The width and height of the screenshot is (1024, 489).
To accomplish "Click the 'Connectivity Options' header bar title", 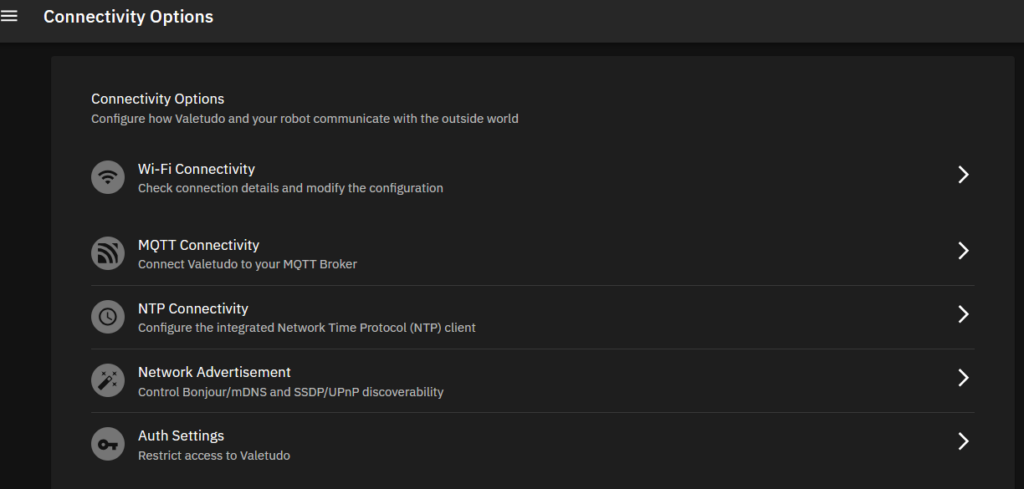I will tap(129, 17).
